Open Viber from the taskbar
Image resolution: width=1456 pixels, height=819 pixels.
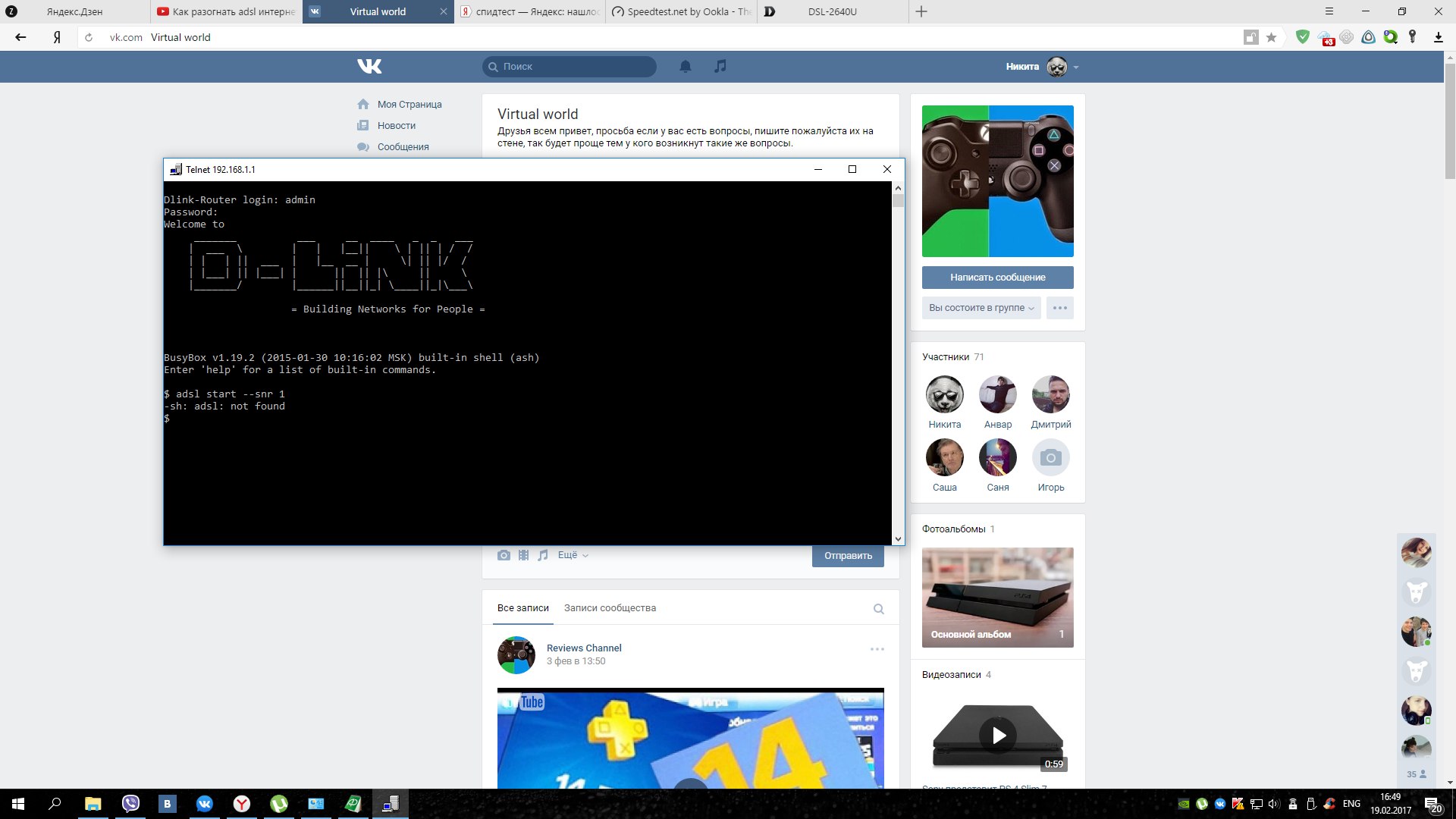tap(130, 804)
